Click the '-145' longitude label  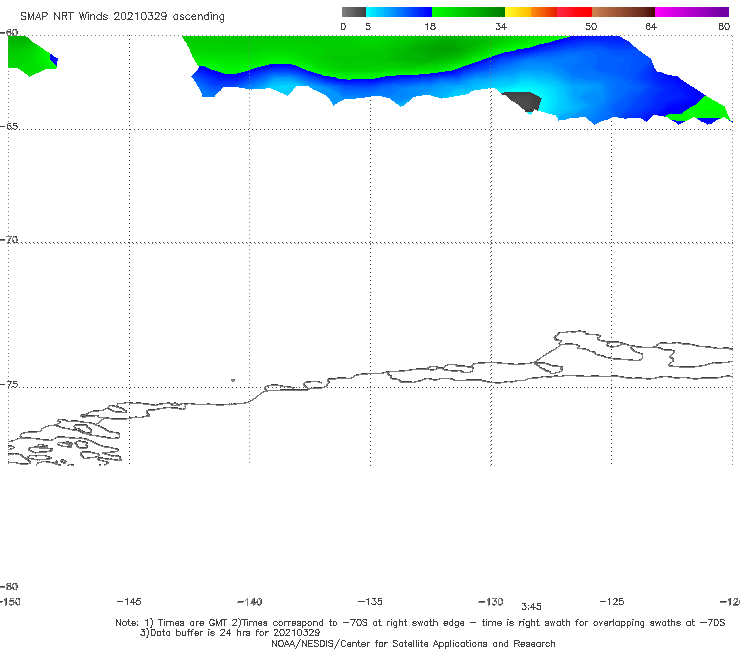(x=129, y=602)
